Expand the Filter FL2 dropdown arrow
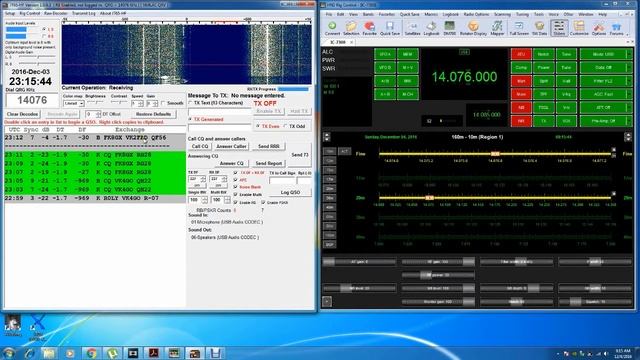 629,81
